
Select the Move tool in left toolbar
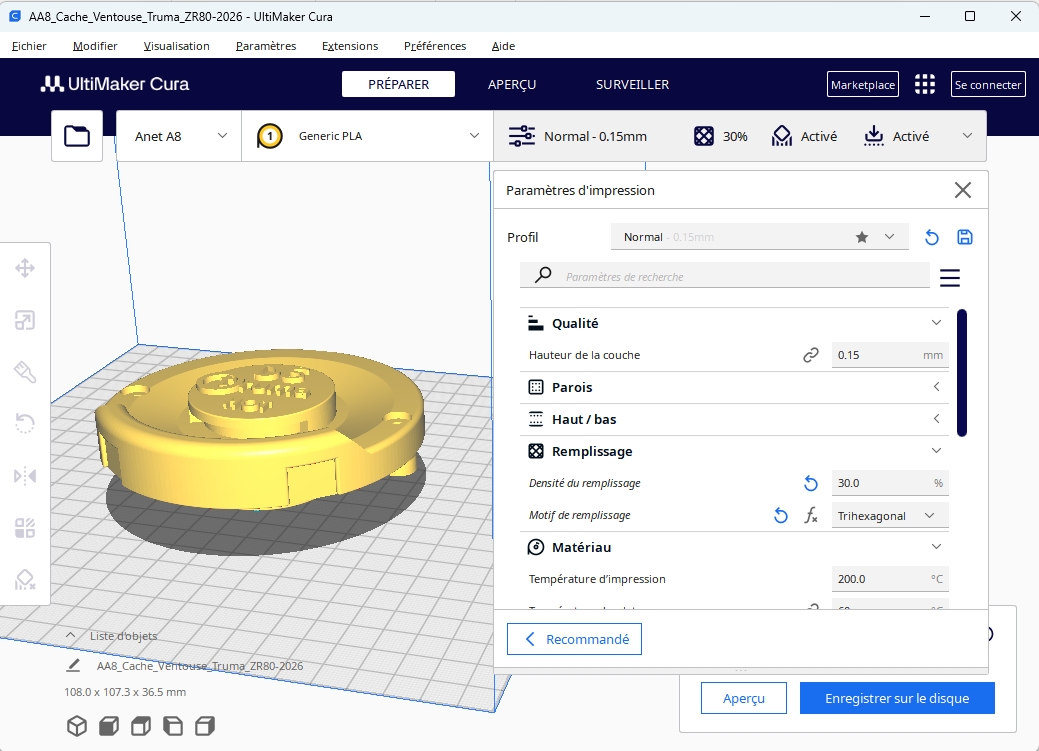click(25, 268)
